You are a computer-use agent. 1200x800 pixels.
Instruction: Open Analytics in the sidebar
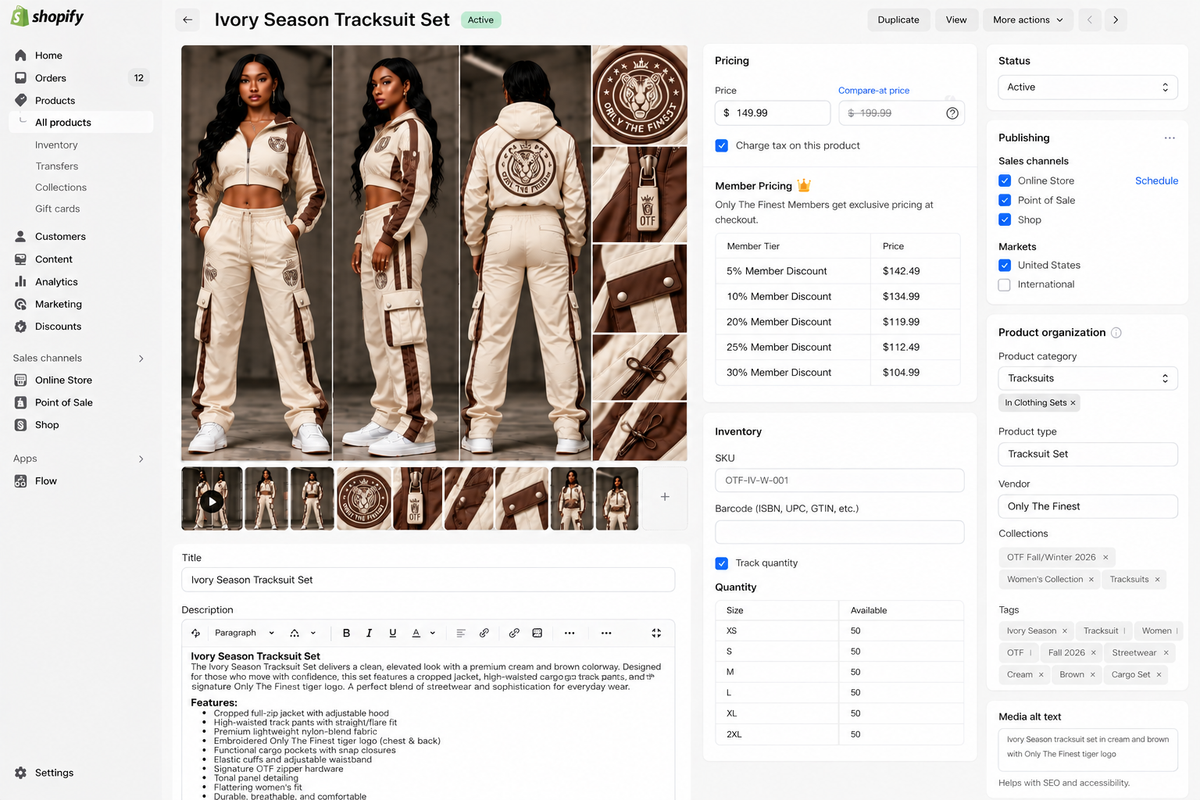[56, 282]
